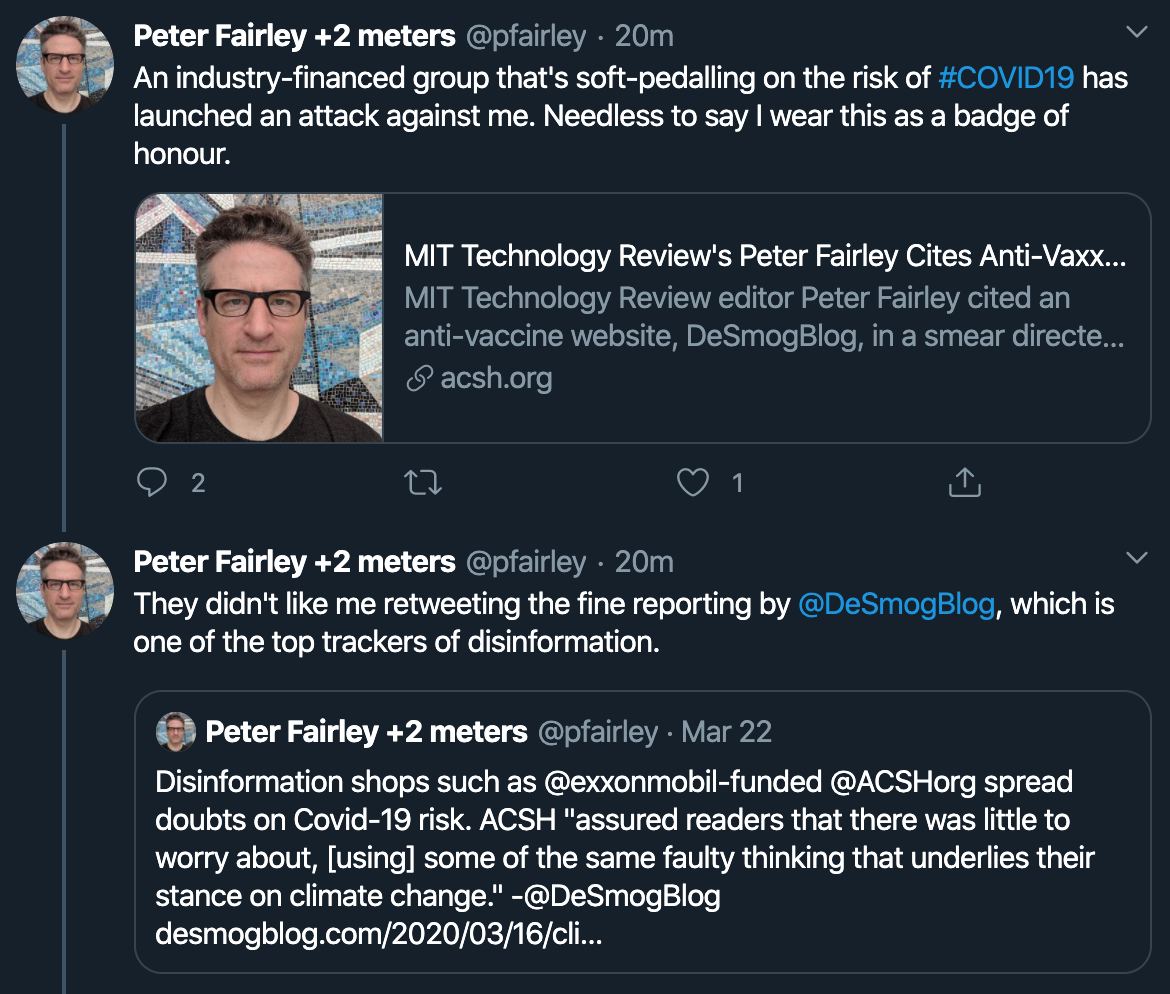1170x994 pixels.
Task: Expand the first tweet's more options chevron
Action: pyautogui.click(x=1137, y=32)
